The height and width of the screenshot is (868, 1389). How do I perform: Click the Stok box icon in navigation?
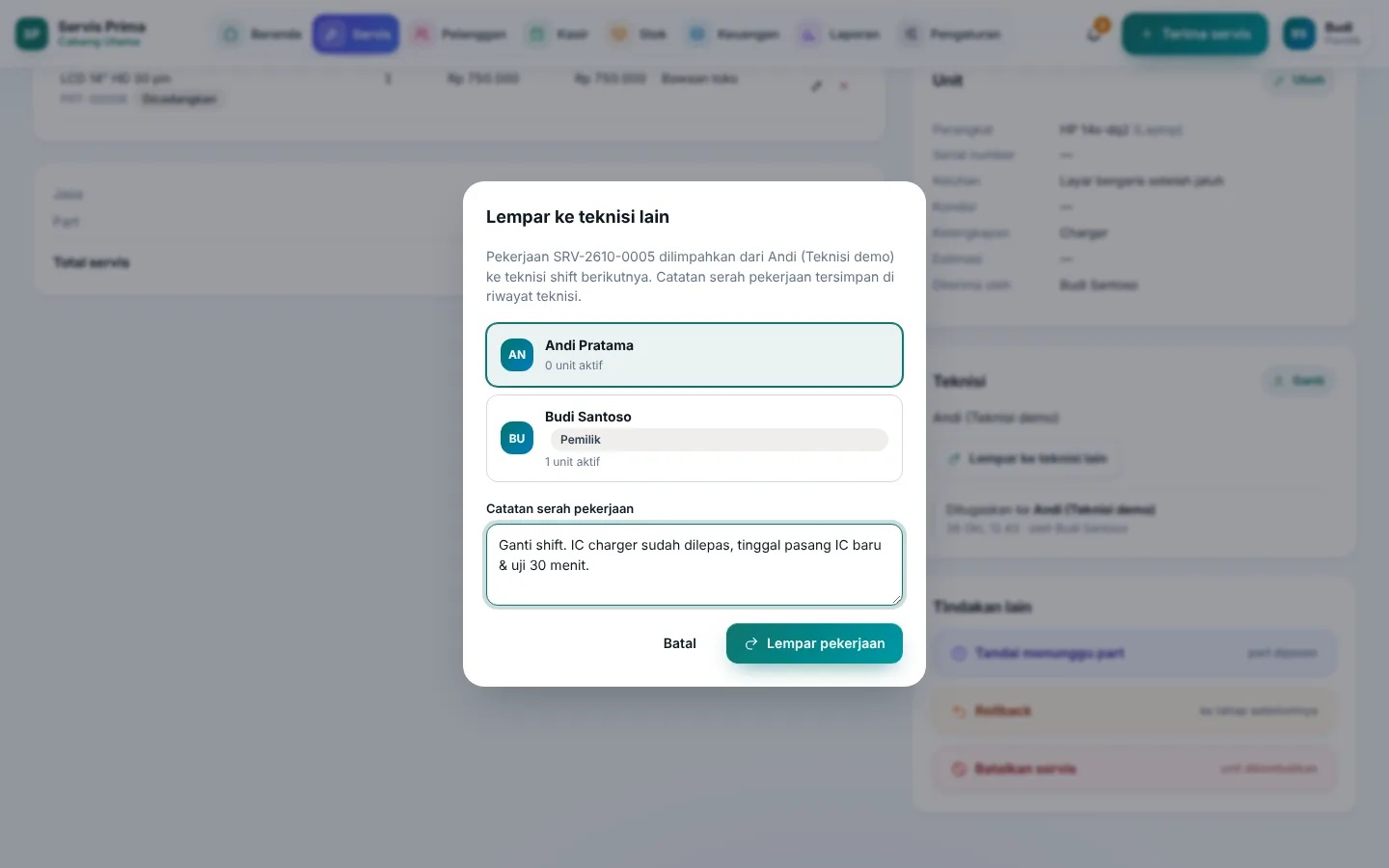pyautogui.click(x=618, y=35)
